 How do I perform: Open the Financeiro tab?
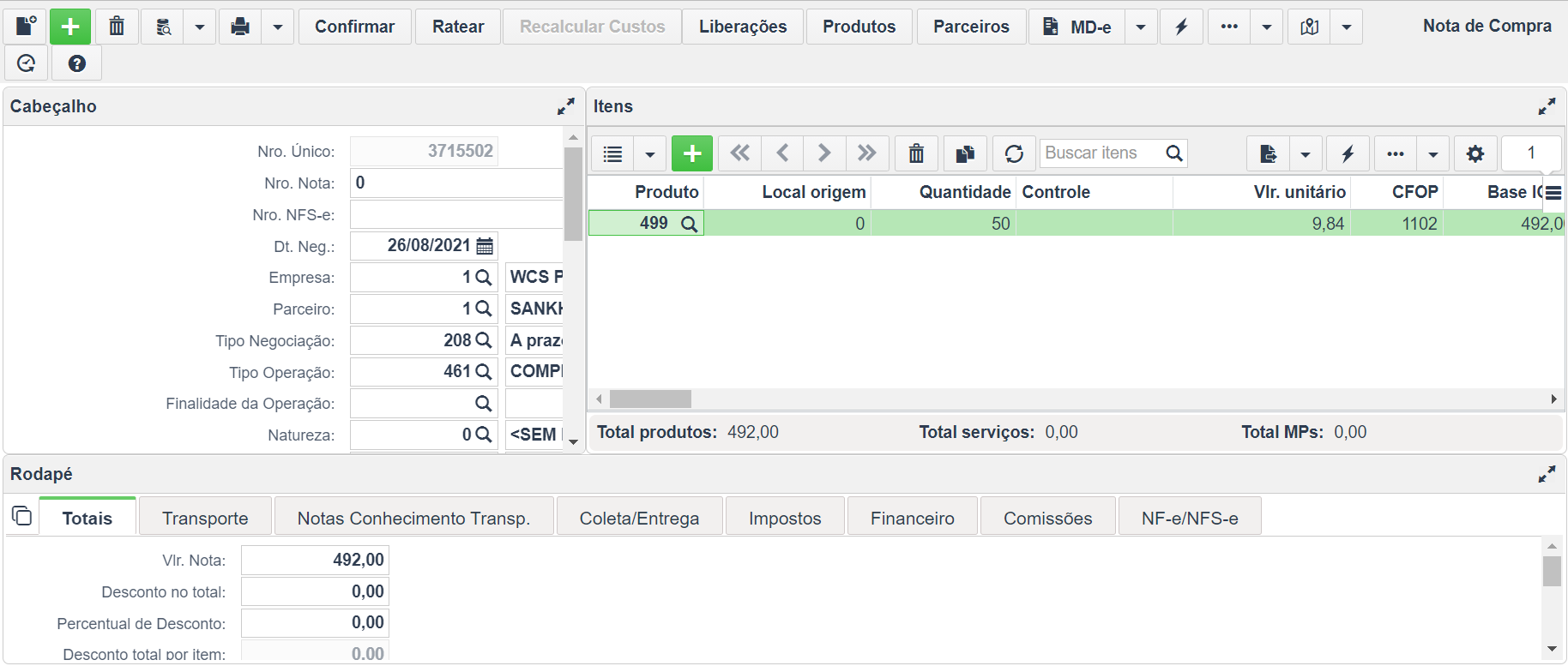tap(913, 518)
